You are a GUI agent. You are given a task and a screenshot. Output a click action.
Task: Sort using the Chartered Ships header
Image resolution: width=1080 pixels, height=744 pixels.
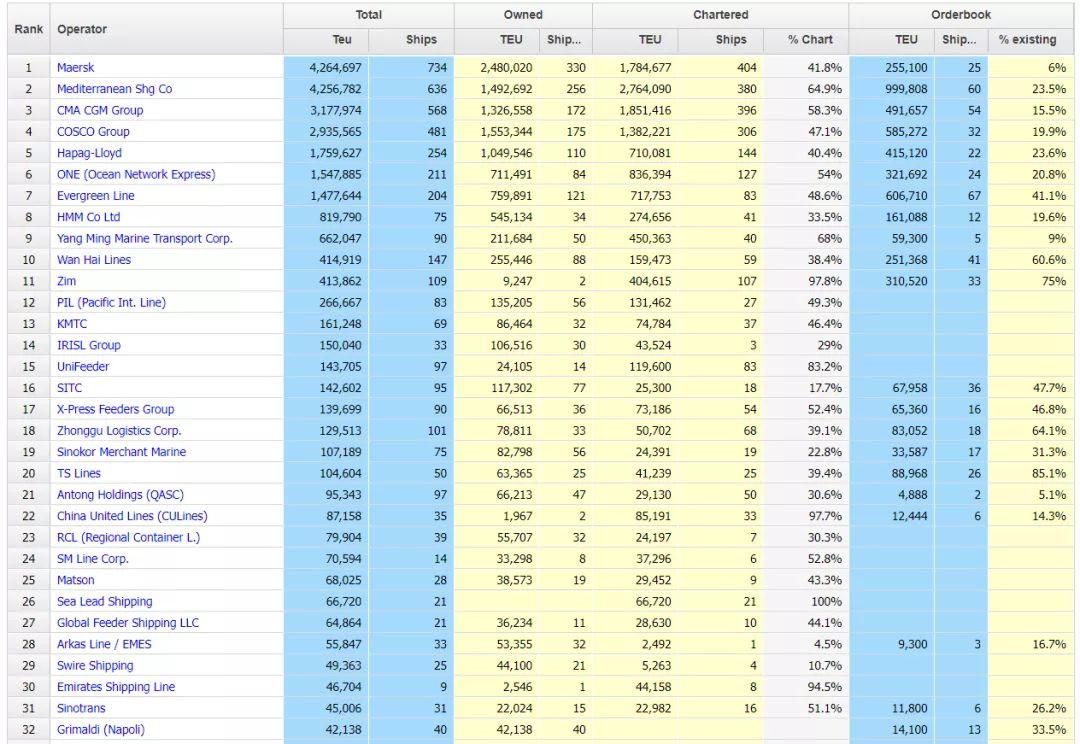729,40
